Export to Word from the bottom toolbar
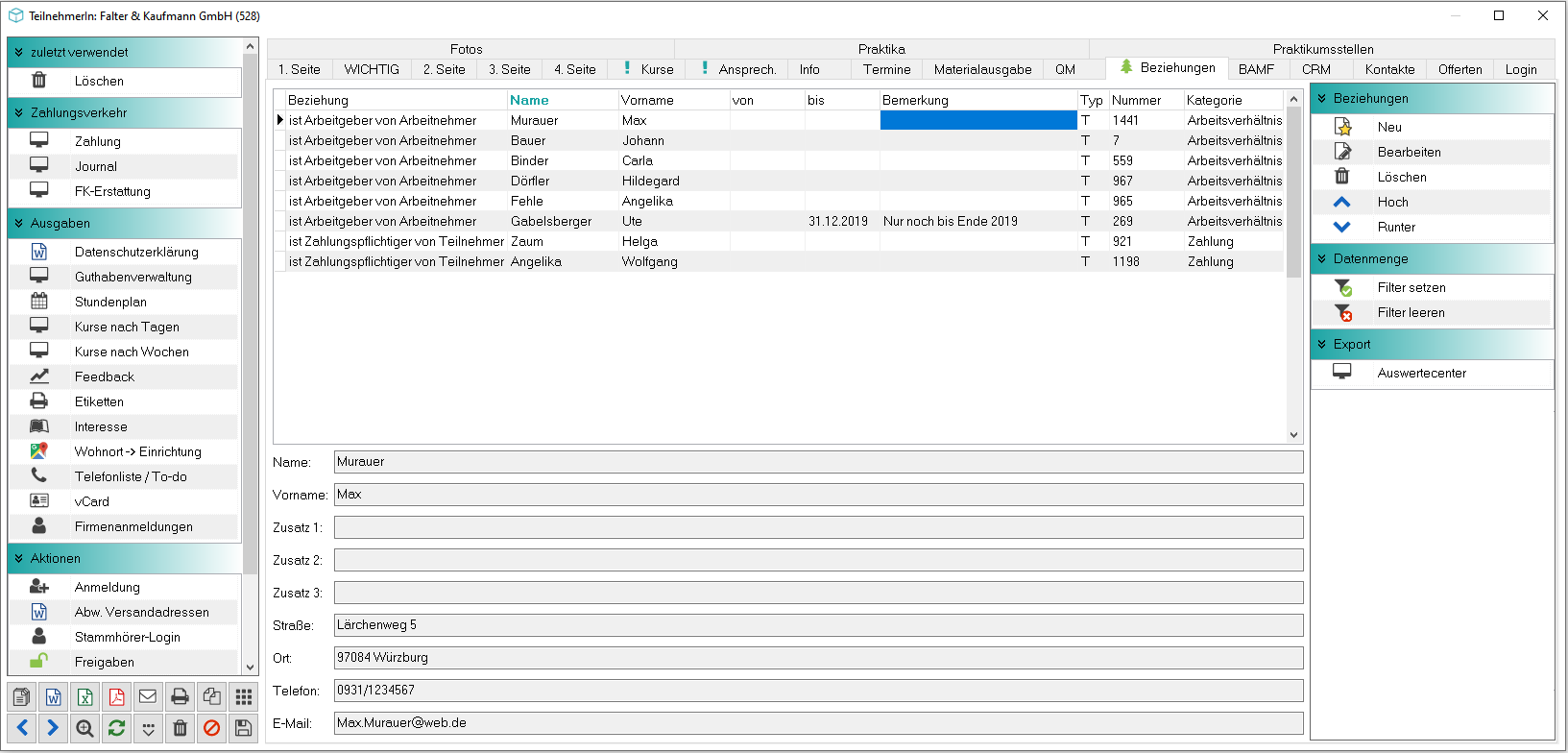This screenshot has height=753, width=1568. 54,697
